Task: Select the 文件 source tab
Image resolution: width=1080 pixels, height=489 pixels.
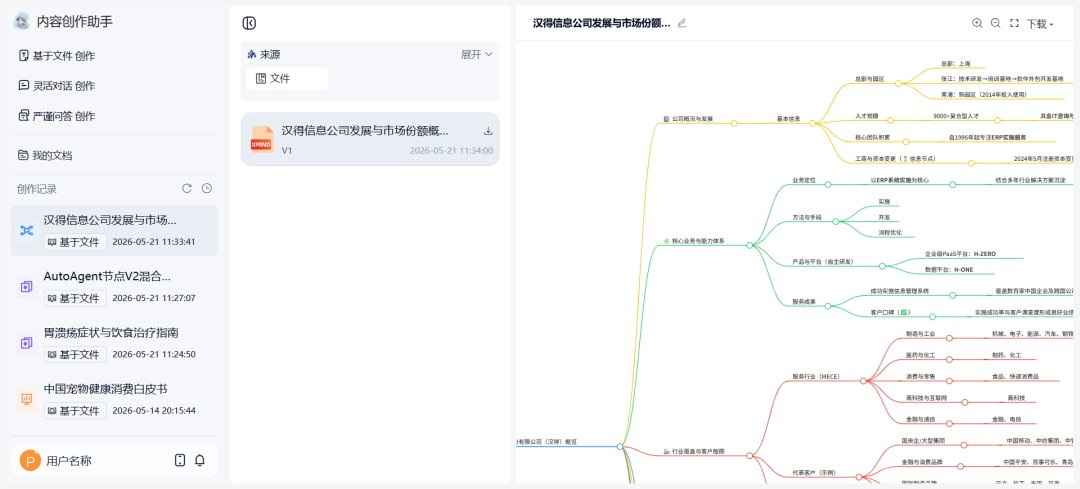Action: click(287, 79)
